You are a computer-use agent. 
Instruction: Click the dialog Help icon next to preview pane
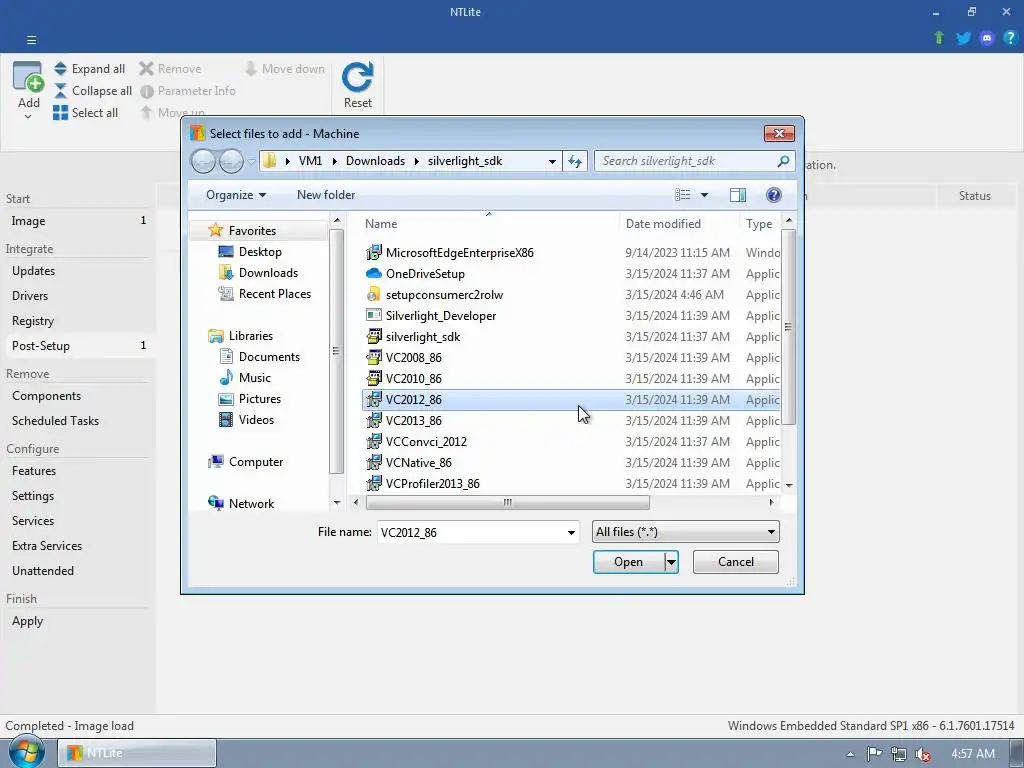[x=773, y=195]
